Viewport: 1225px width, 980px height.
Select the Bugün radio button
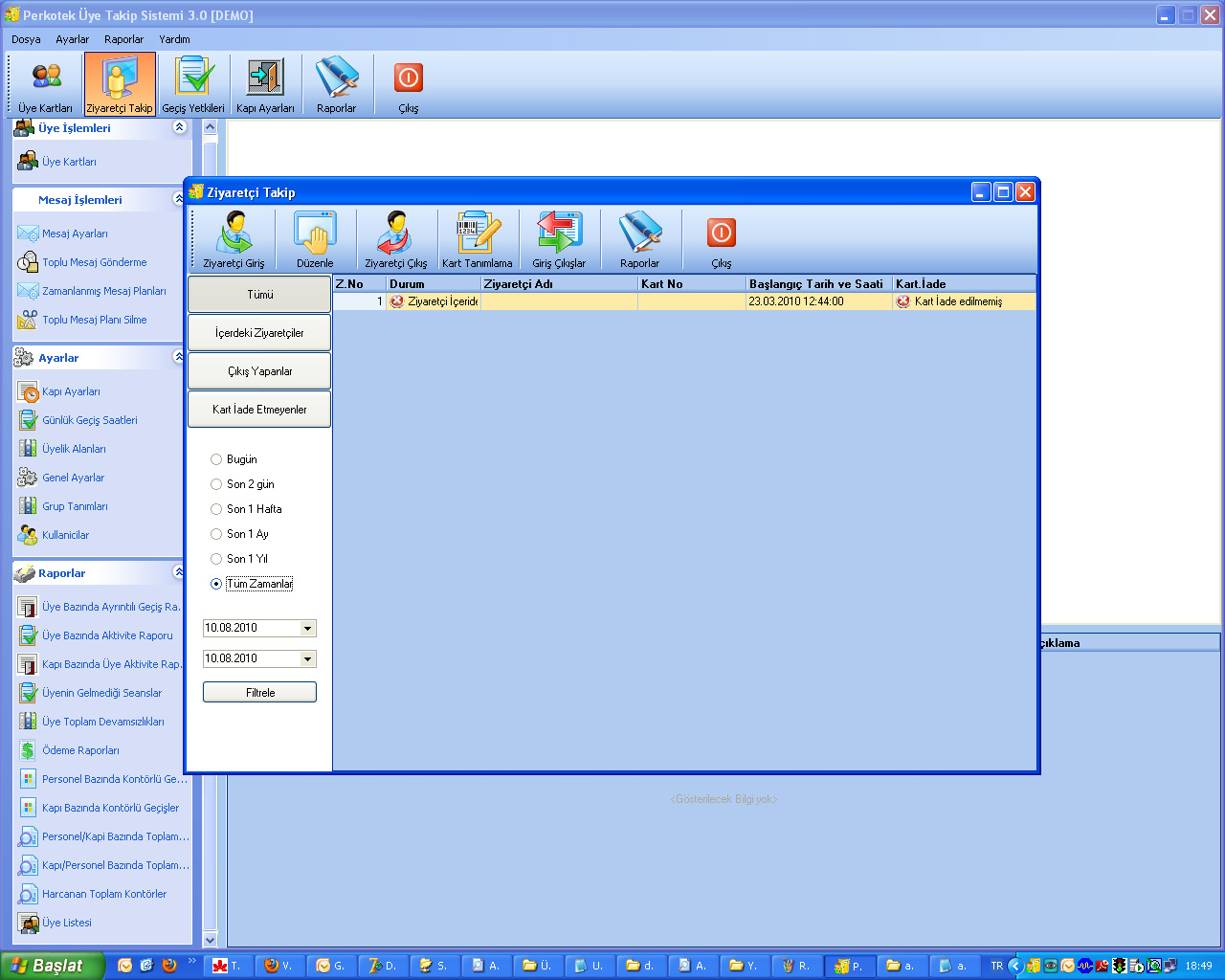click(216, 459)
